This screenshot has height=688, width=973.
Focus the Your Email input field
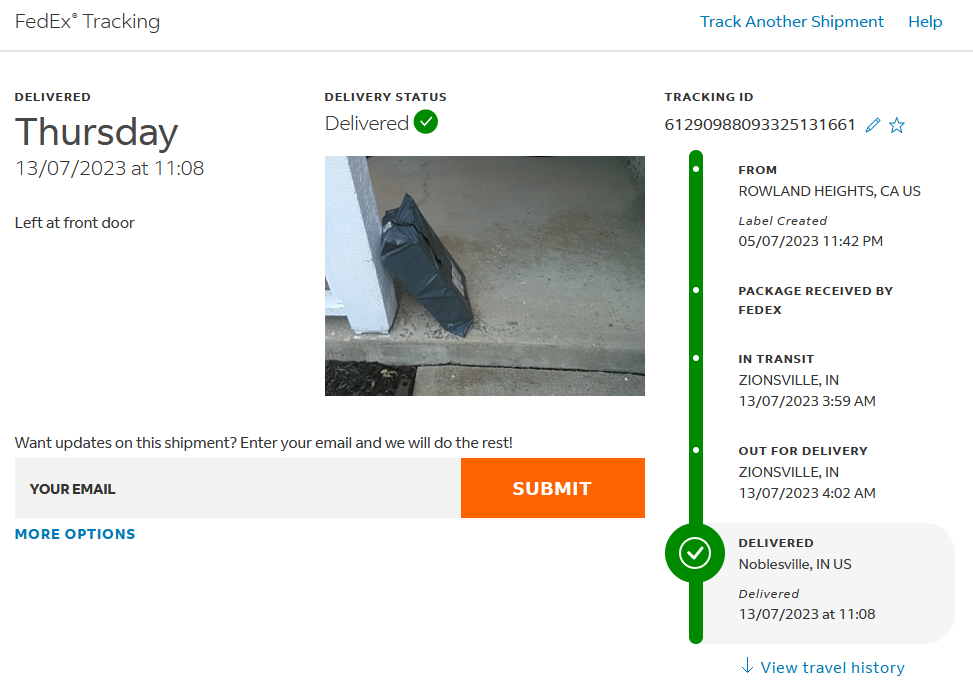pos(238,488)
